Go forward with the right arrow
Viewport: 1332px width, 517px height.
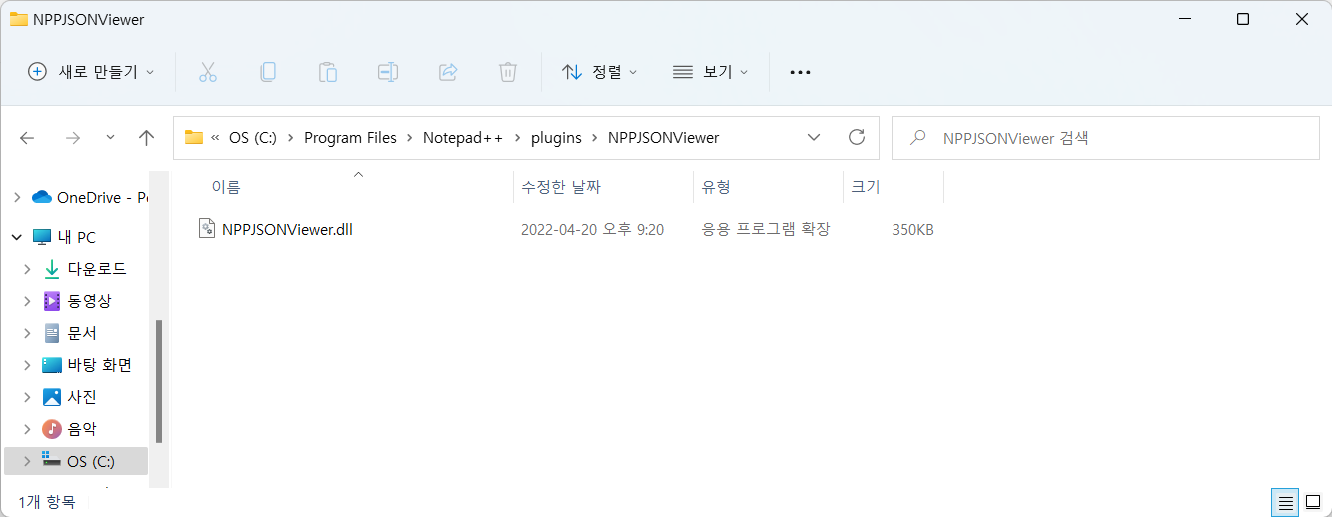72,138
